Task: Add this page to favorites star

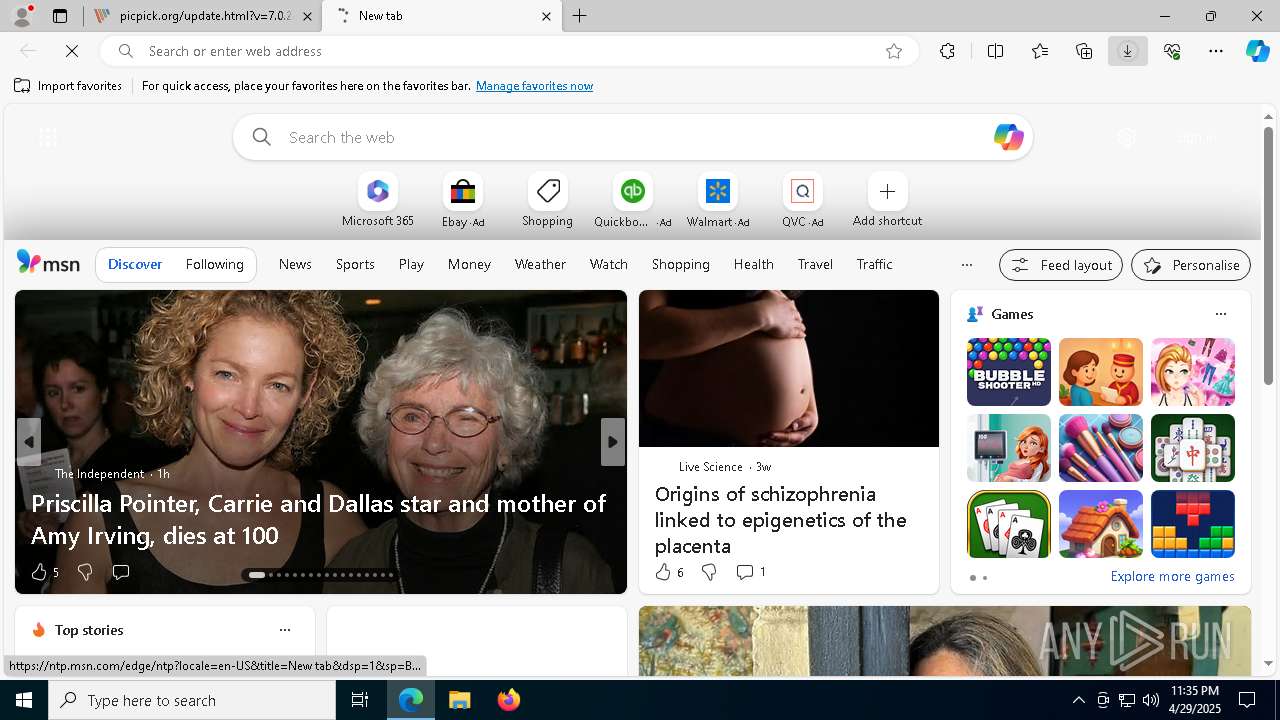Action: [x=894, y=51]
